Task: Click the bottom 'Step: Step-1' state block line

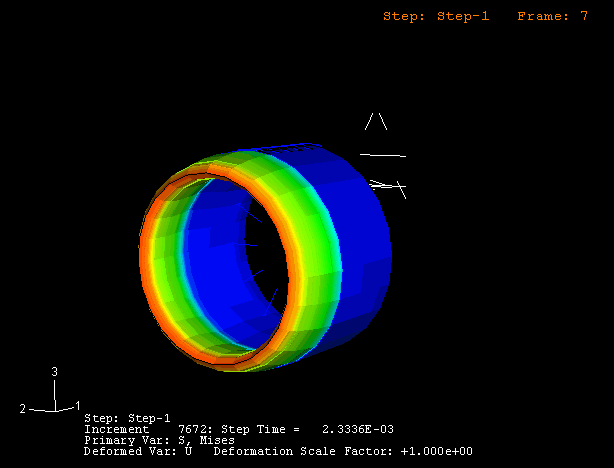Action: [x=127, y=418]
